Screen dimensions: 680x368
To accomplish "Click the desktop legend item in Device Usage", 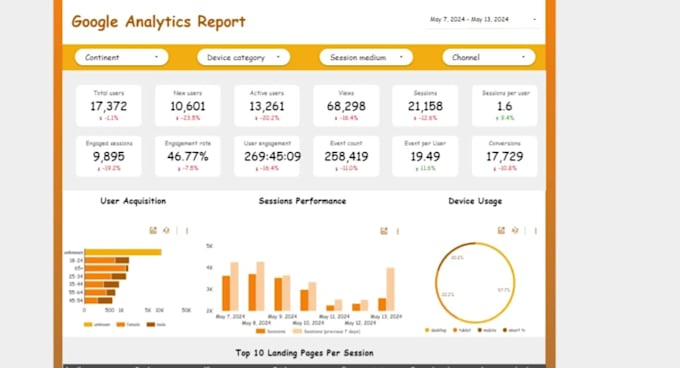I will pyautogui.click(x=436, y=330).
